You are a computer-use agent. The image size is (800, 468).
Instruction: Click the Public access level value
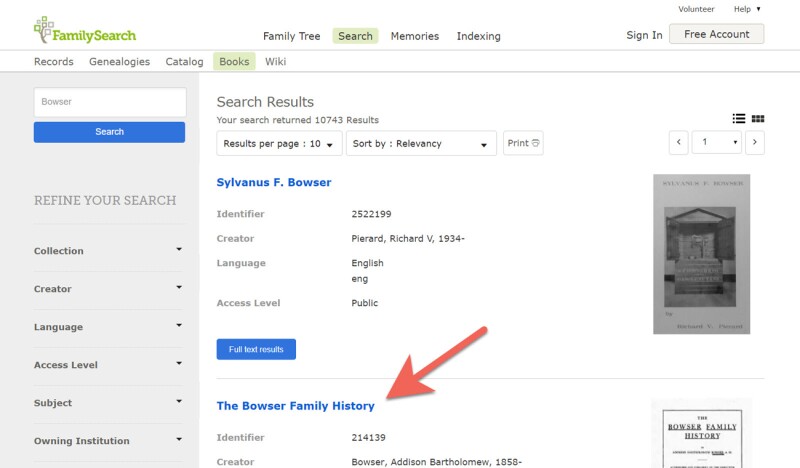(x=364, y=303)
